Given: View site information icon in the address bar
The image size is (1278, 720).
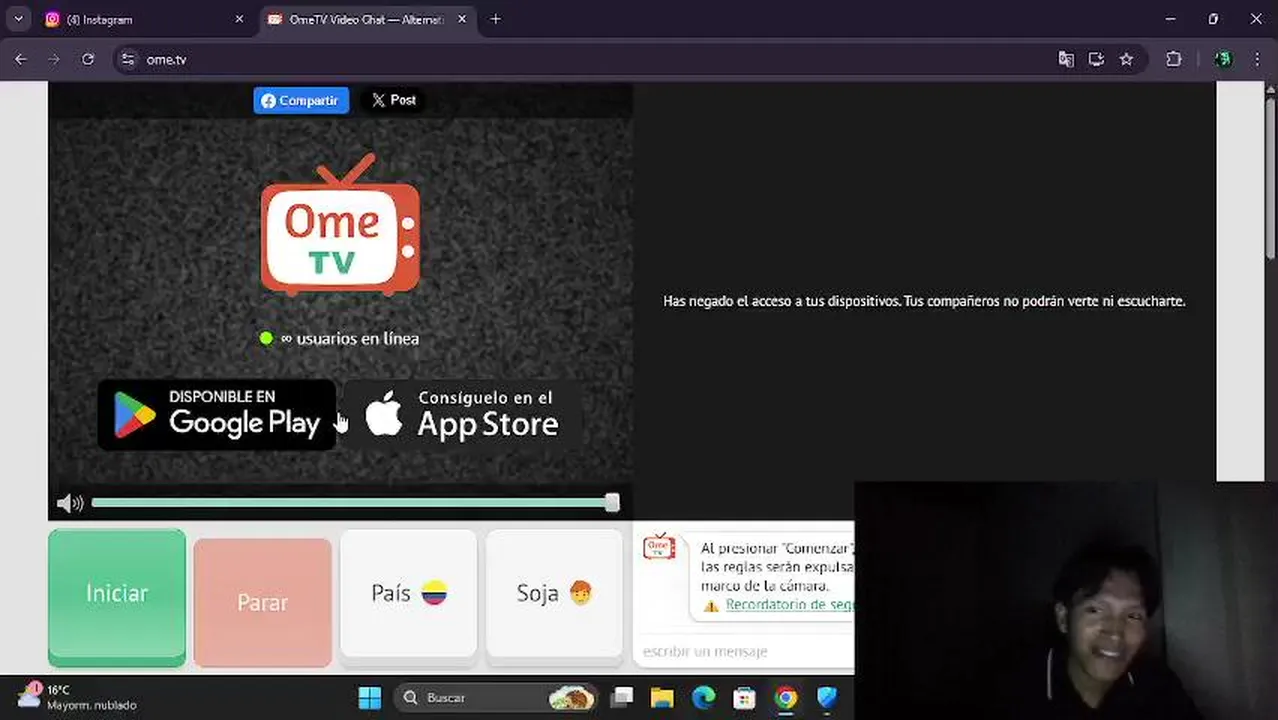Looking at the screenshot, I should (127, 59).
